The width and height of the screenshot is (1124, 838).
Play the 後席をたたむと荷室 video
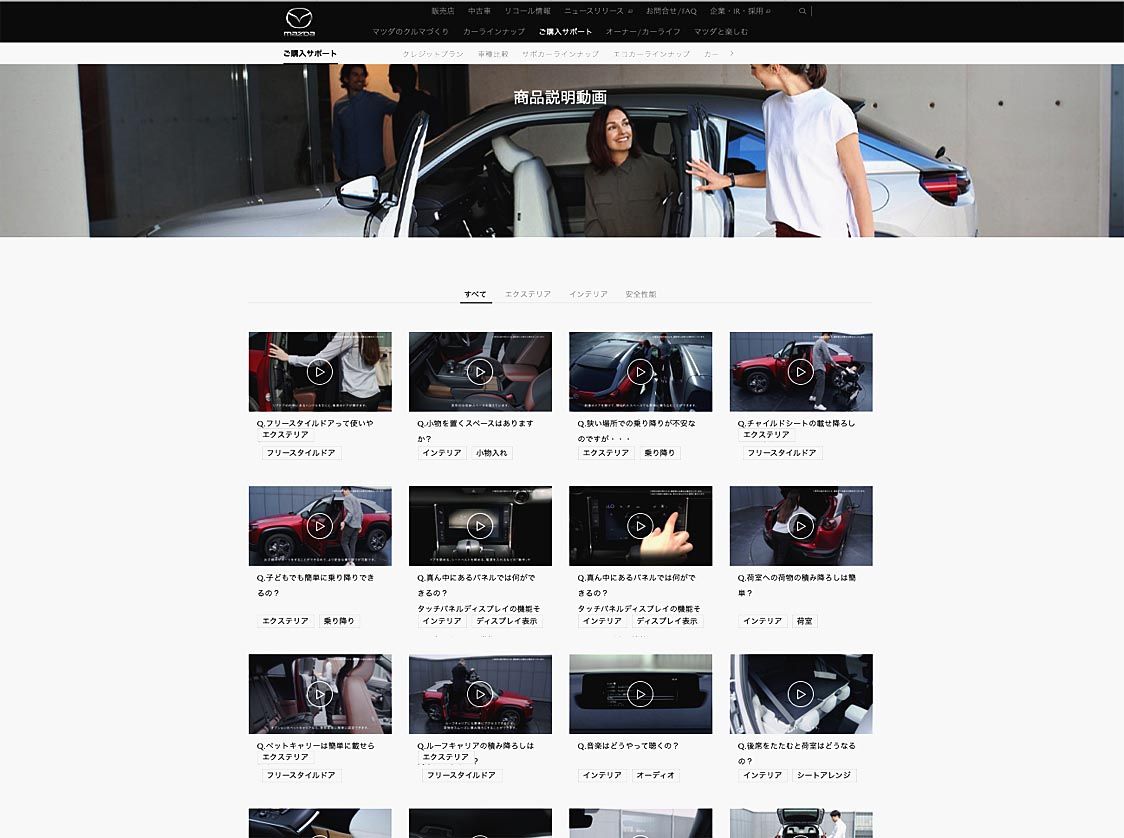pos(800,694)
